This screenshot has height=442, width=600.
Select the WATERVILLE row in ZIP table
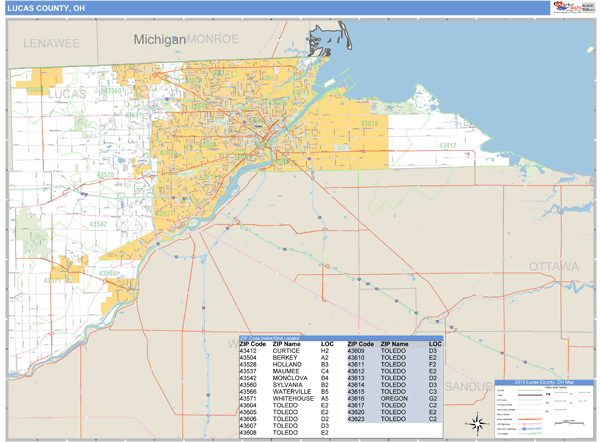pyautogui.click(x=290, y=390)
